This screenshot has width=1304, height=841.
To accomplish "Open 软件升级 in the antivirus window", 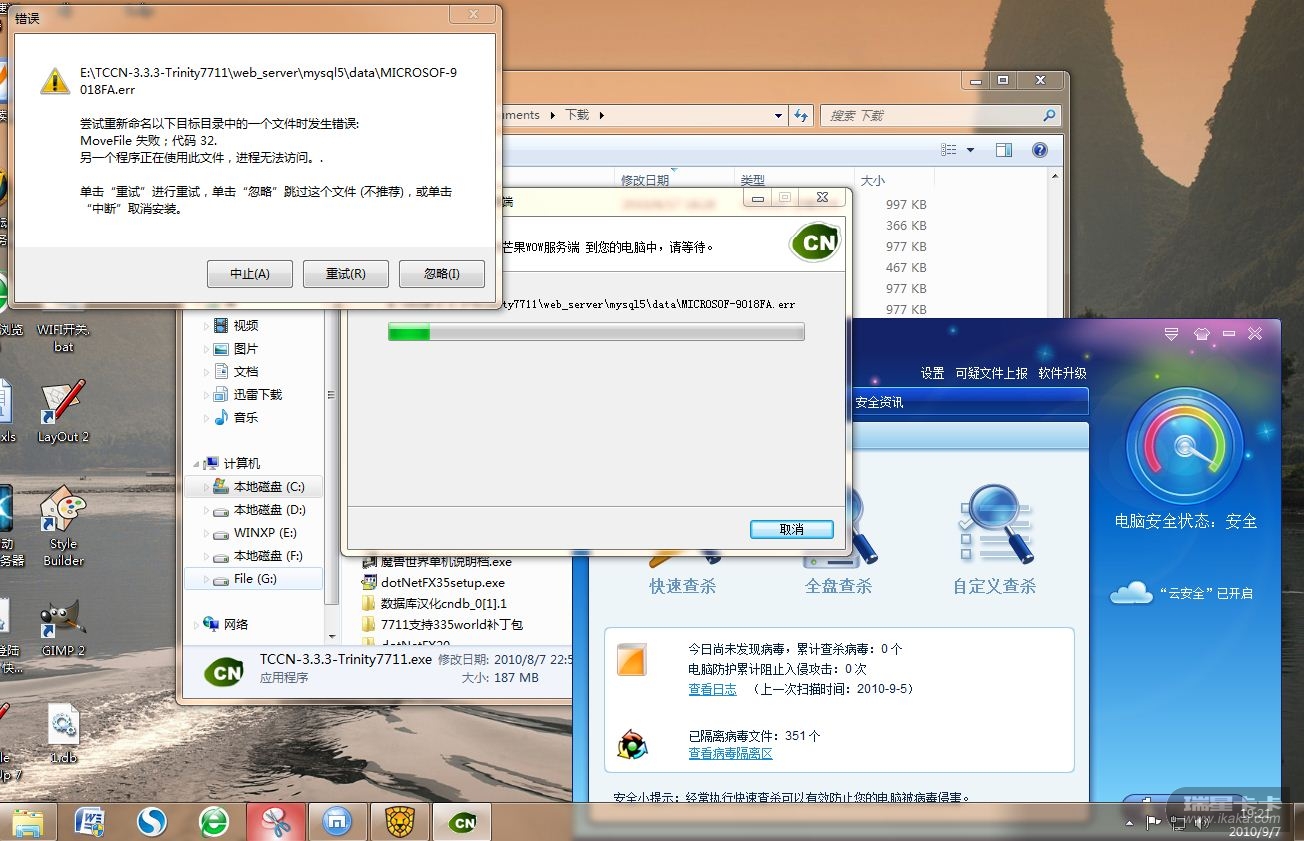I will click(x=1062, y=373).
